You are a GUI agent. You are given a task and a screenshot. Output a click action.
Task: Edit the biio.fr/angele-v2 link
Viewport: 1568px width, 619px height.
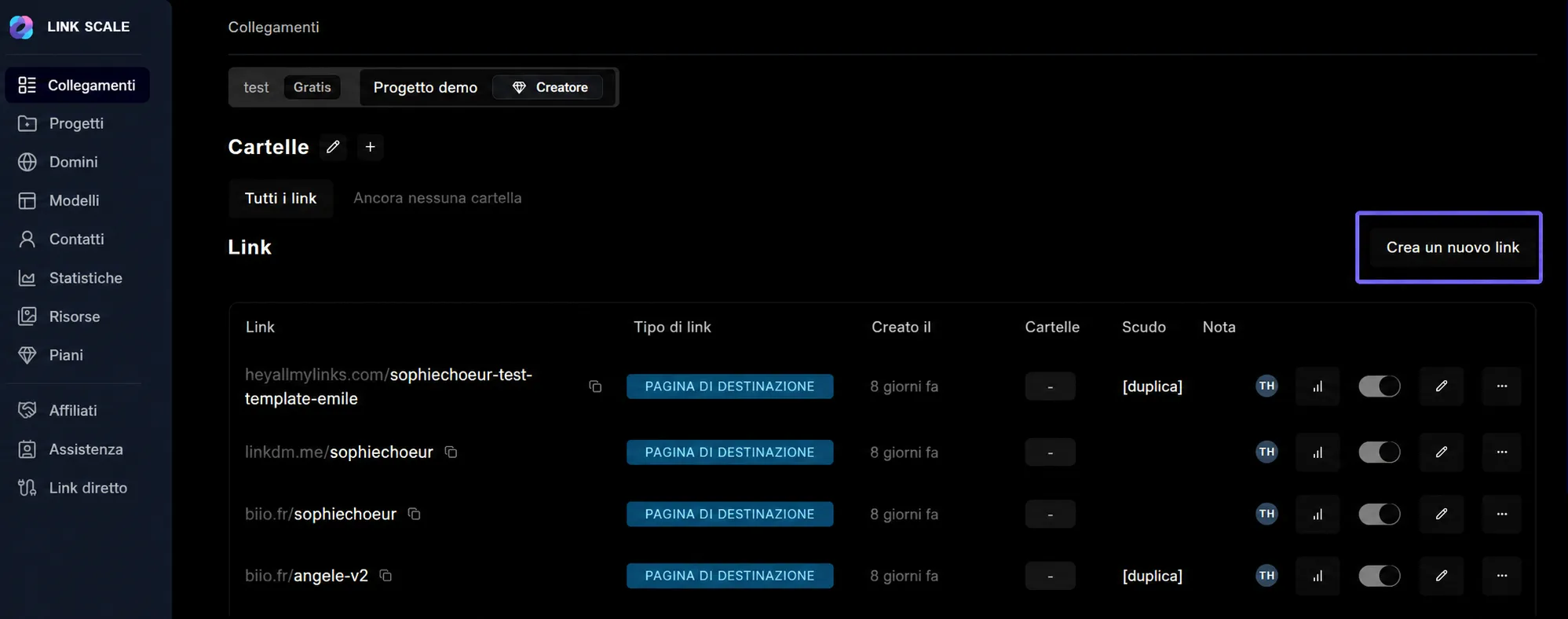1442,576
